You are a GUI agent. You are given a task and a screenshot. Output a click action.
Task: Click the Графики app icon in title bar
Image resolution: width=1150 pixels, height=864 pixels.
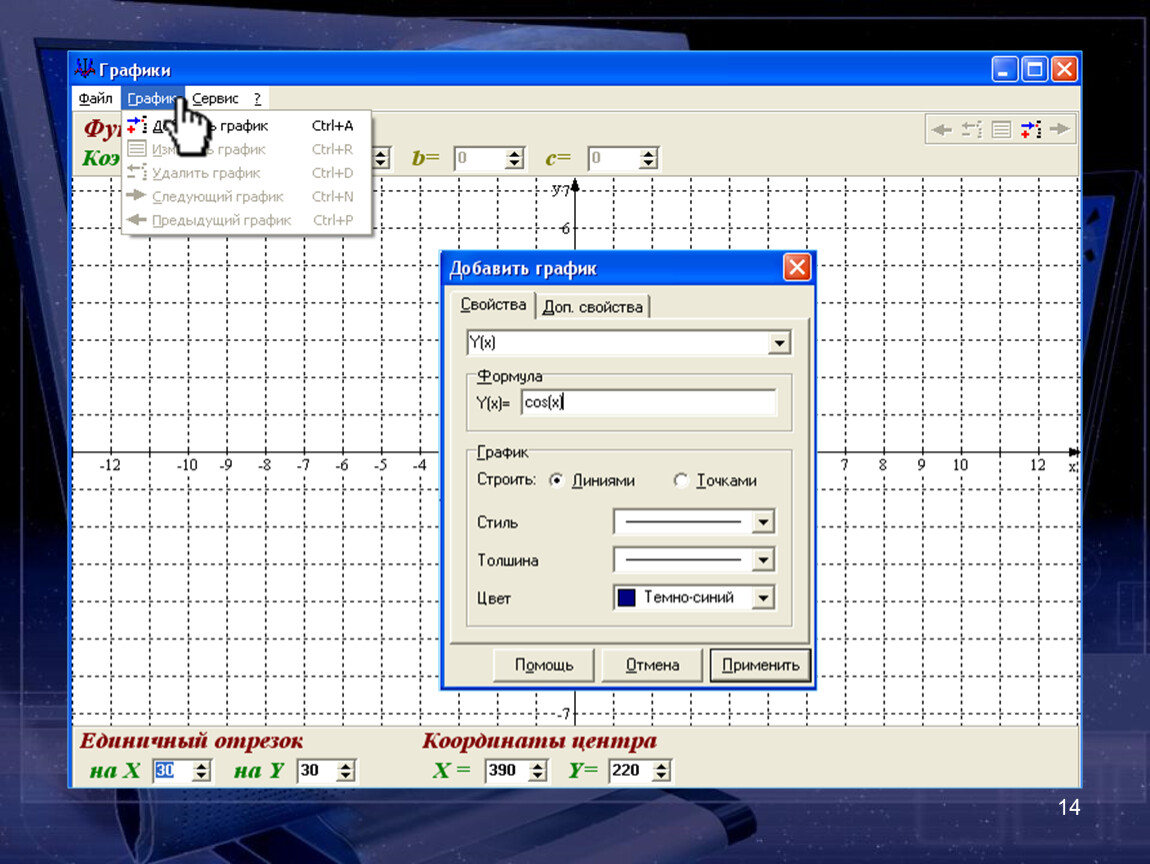click(x=85, y=70)
